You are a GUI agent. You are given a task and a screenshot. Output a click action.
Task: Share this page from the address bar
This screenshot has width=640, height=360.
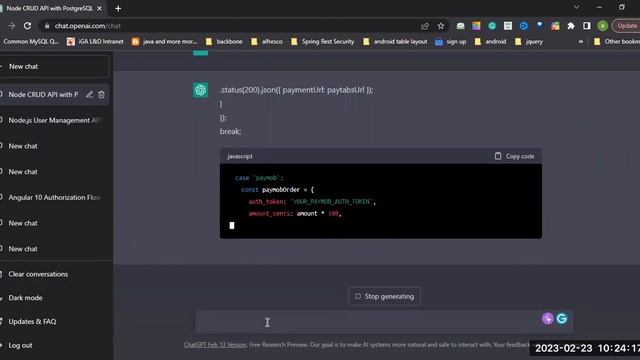click(425, 26)
